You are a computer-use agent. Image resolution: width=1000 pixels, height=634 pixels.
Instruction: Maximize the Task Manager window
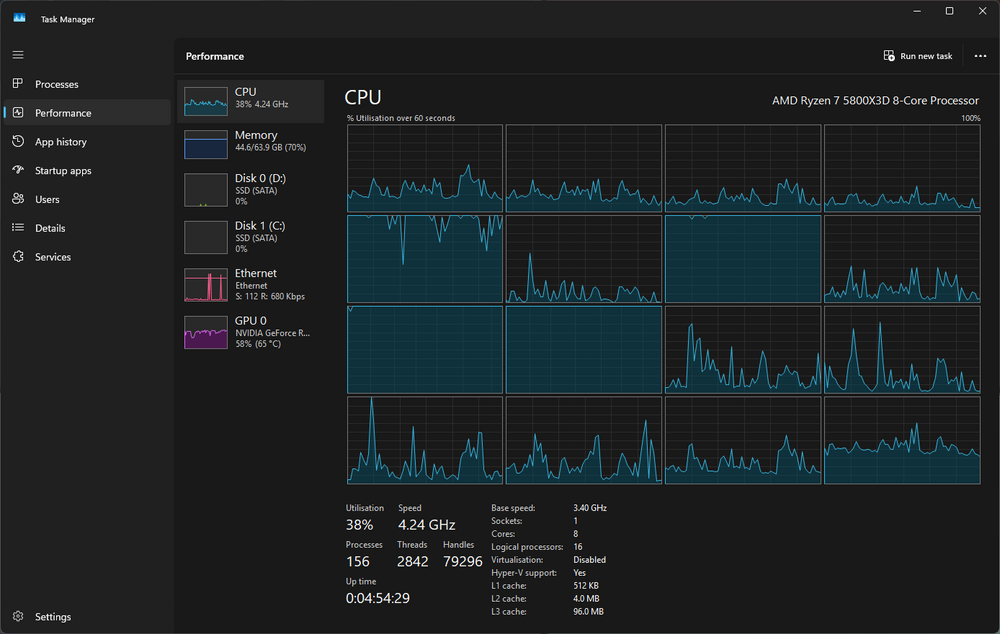pyautogui.click(x=949, y=11)
